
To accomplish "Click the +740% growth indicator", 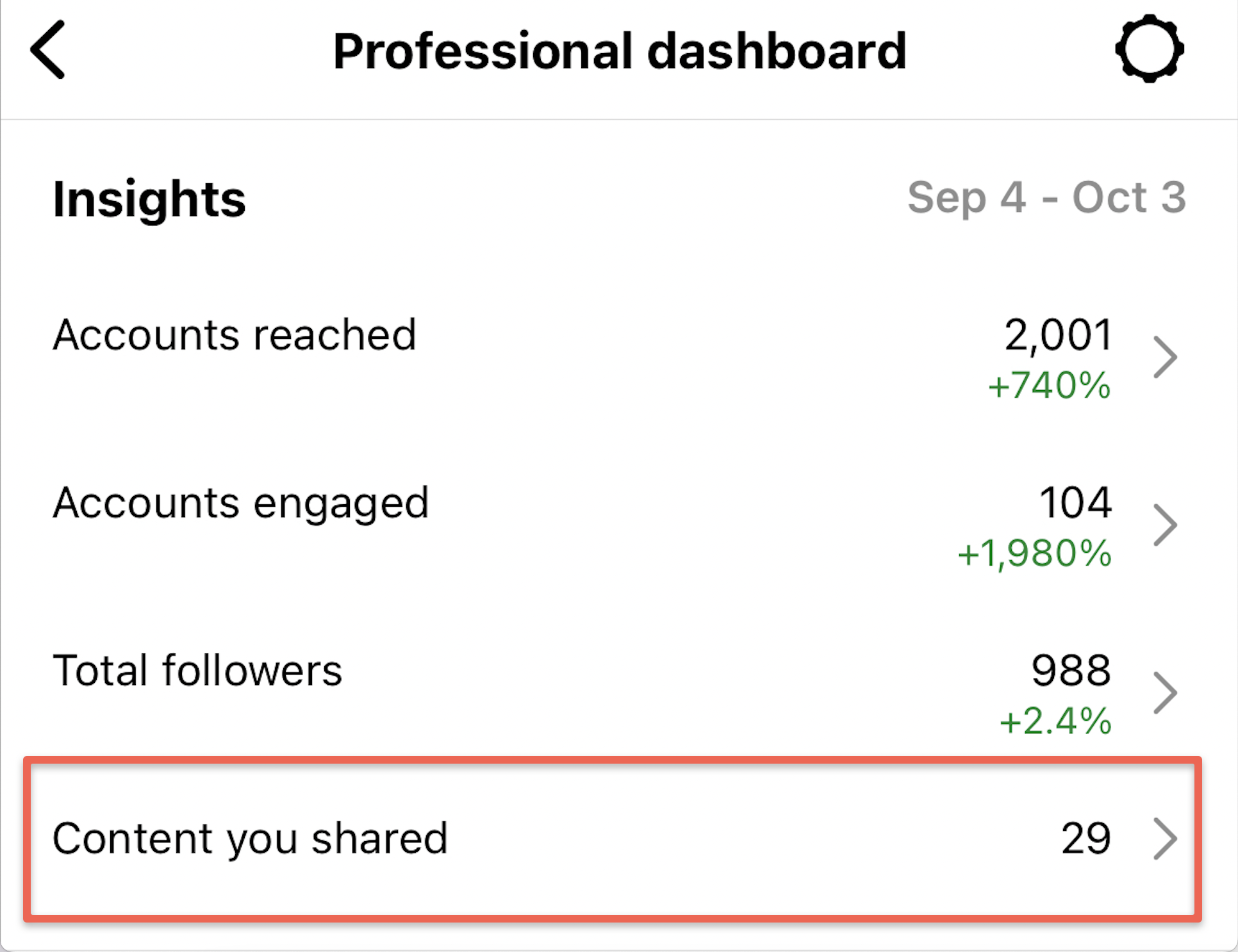I will pyautogui.click(x=1048, y=384).
